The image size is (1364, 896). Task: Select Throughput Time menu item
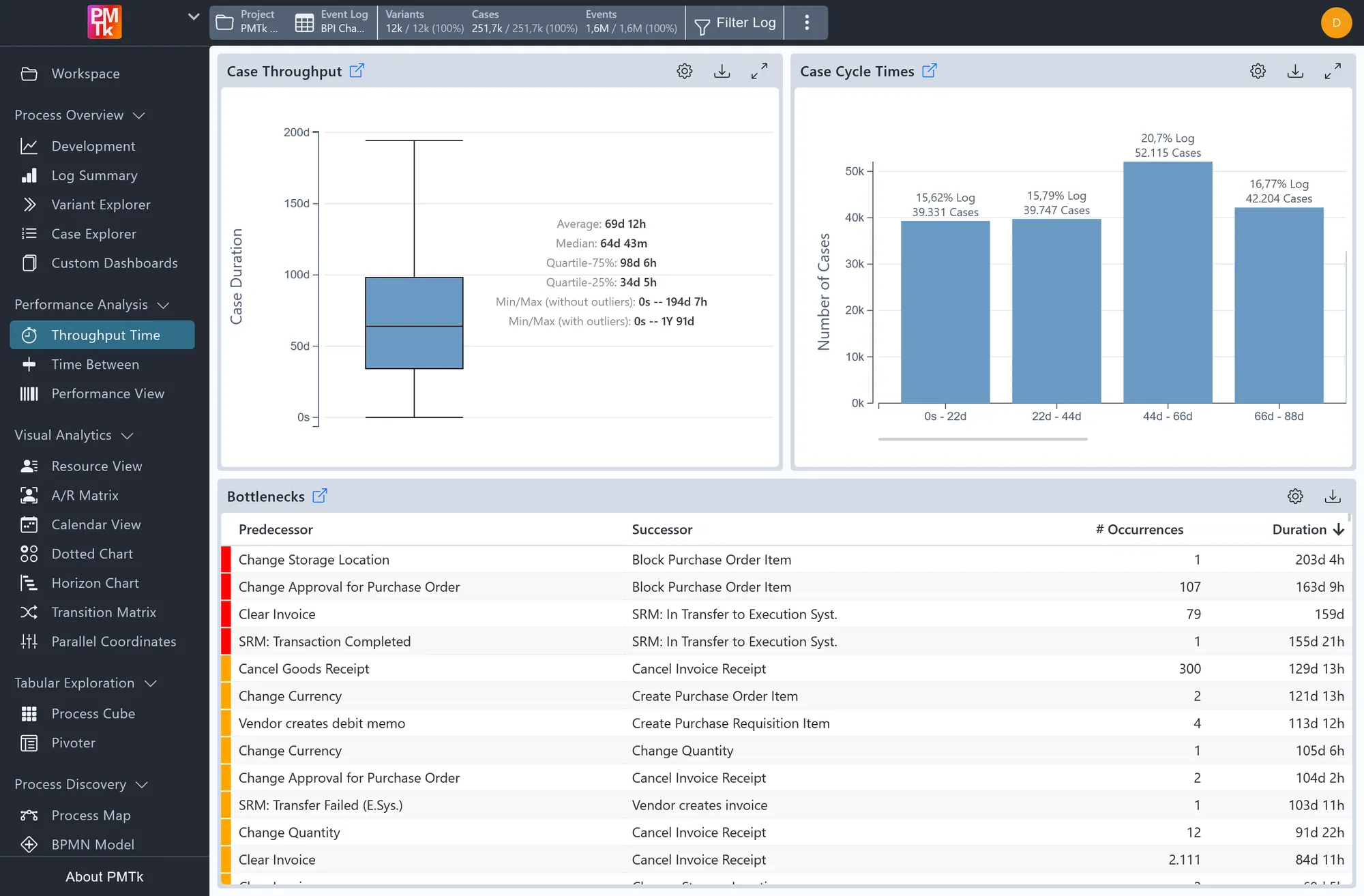click(x=102, y=335)
